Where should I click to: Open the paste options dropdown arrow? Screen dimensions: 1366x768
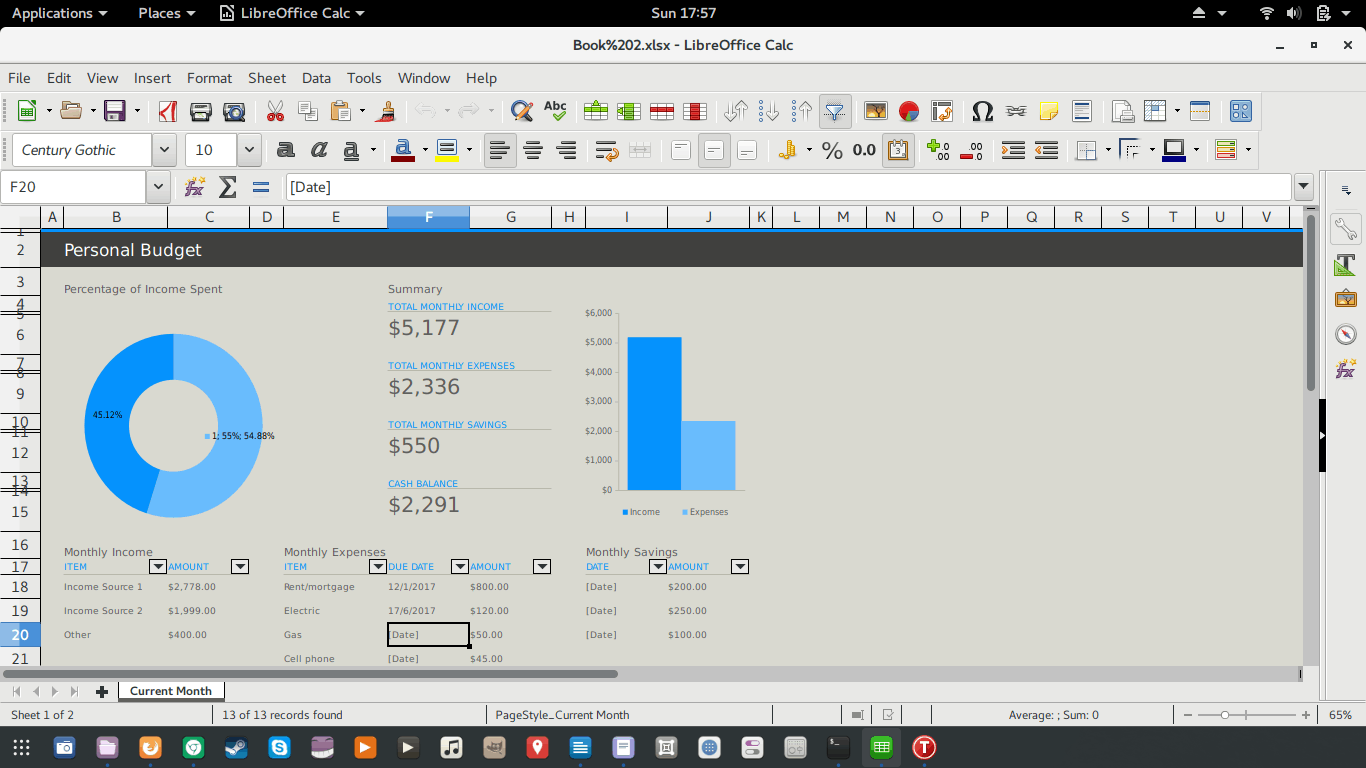[362, 111]
